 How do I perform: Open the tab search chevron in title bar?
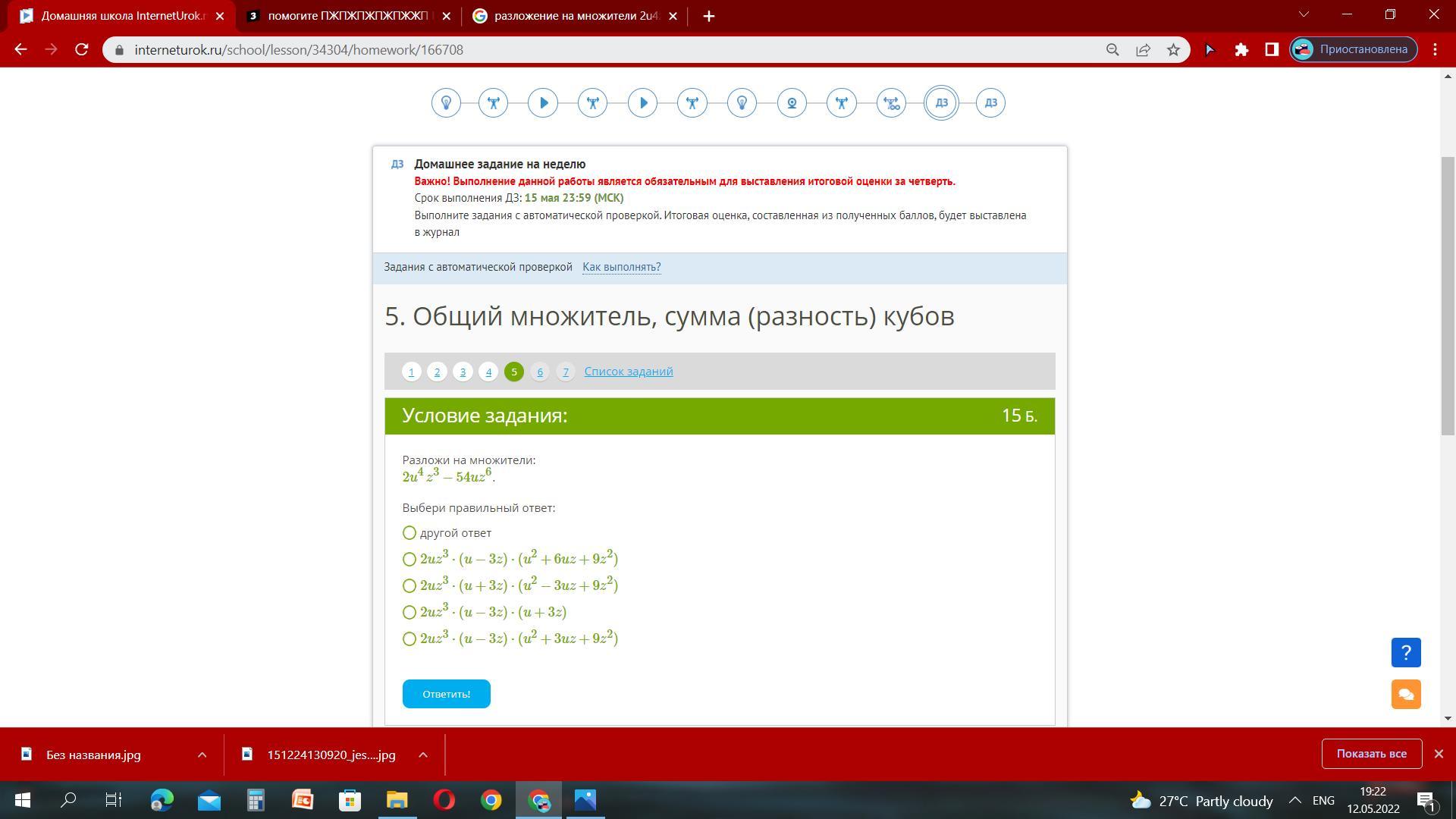1304,15
